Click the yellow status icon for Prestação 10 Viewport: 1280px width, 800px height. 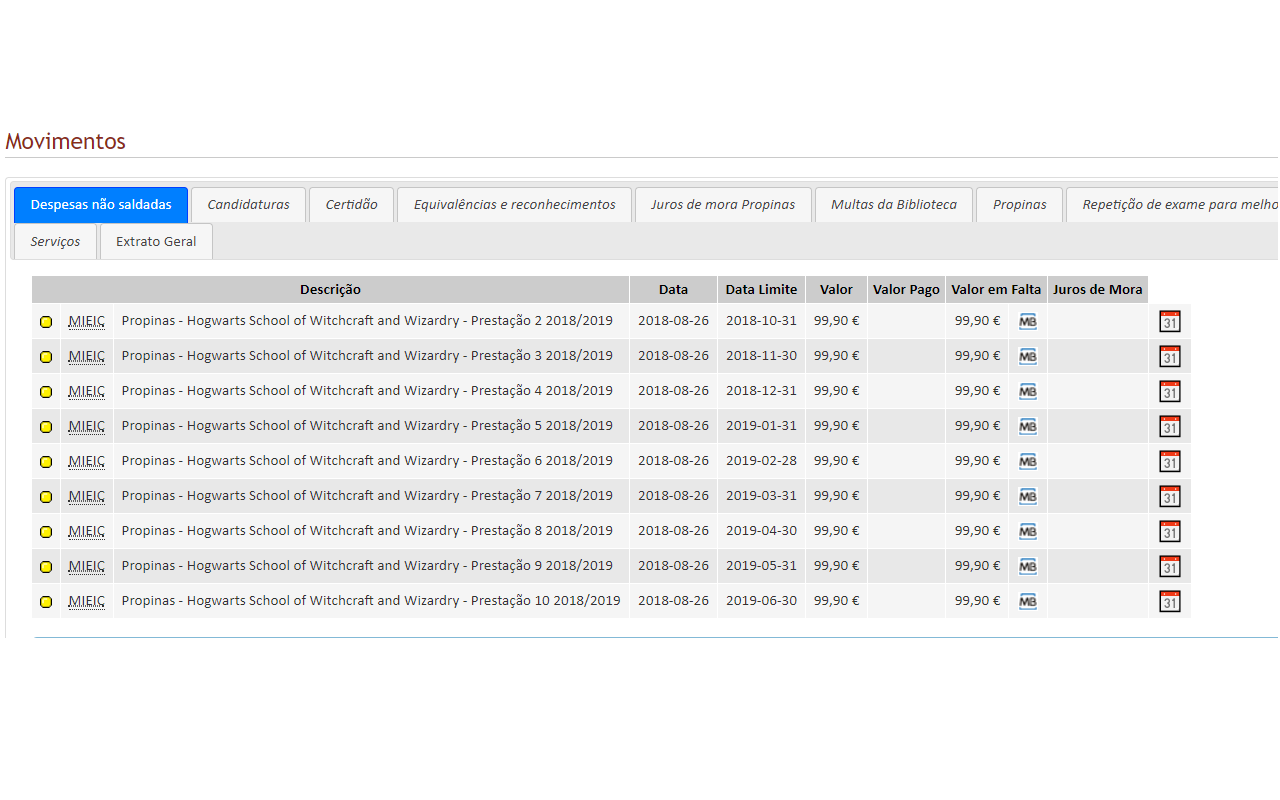point(46,602)
